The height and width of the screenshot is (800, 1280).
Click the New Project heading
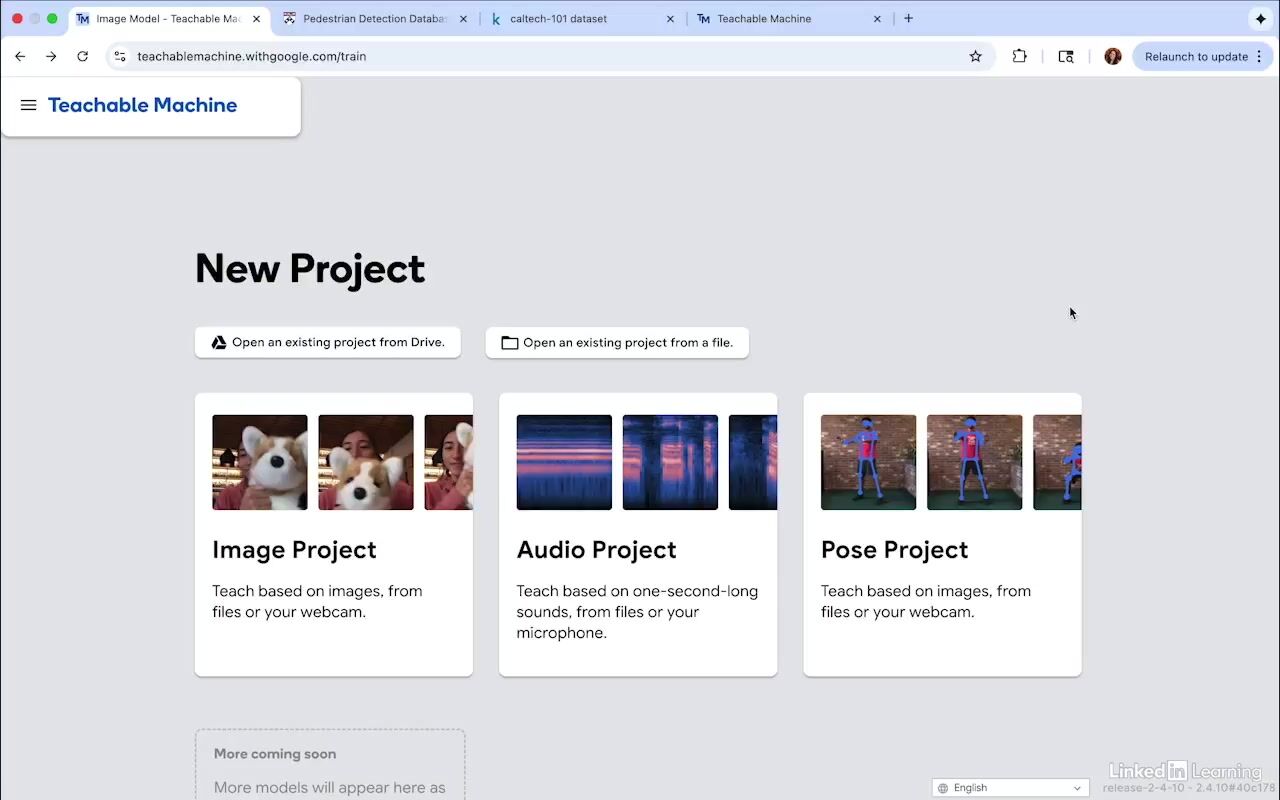coord(310,269)
